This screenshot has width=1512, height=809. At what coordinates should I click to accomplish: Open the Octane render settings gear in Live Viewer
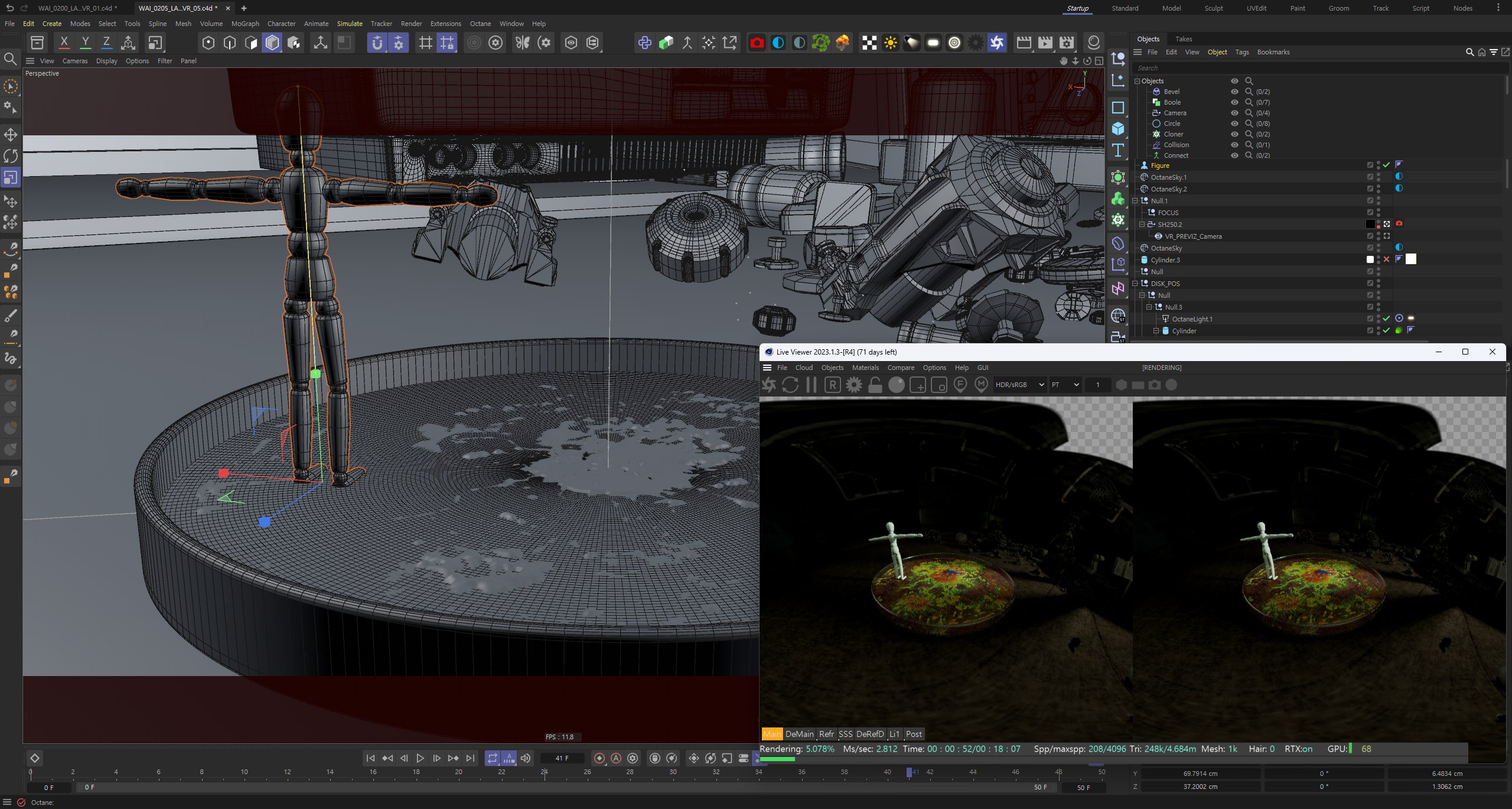855,385
